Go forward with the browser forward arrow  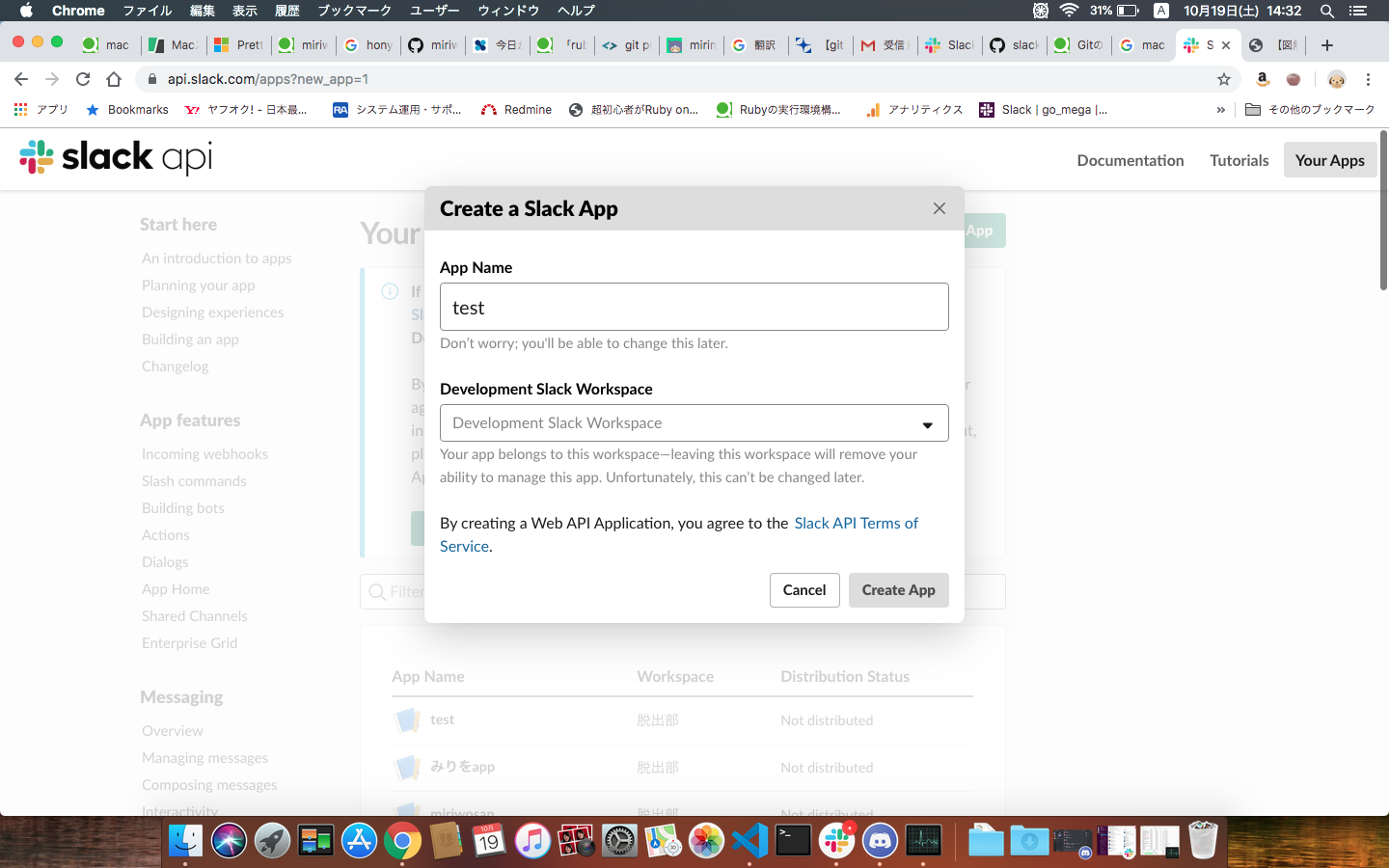point(52,79)
